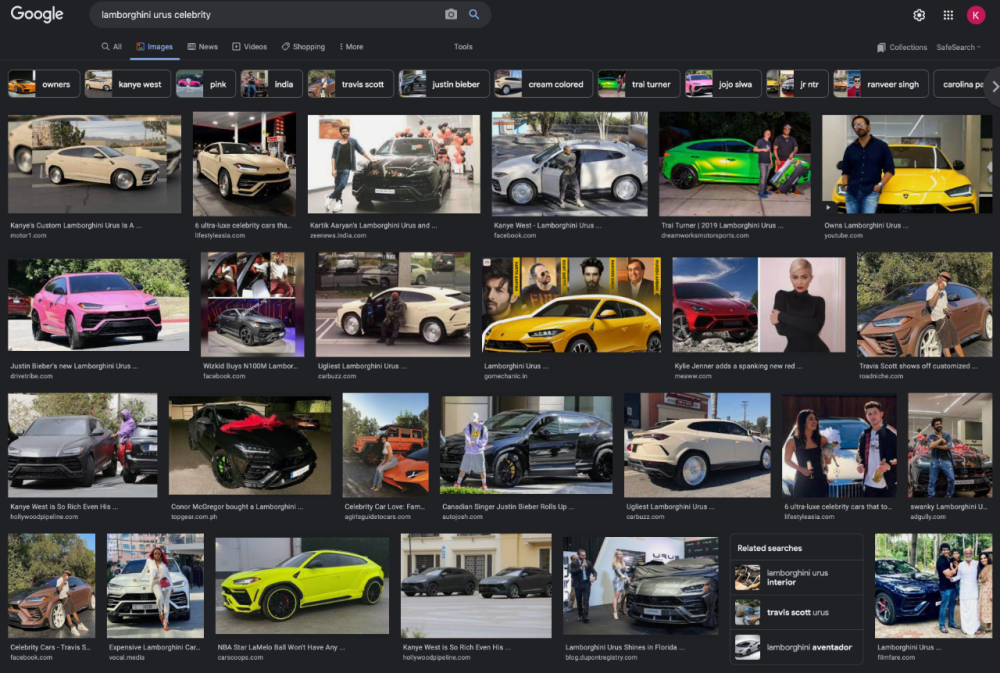This screenshot has height=673, width=1000.
Task: Open the Tools options
Action: pos(463,47)
